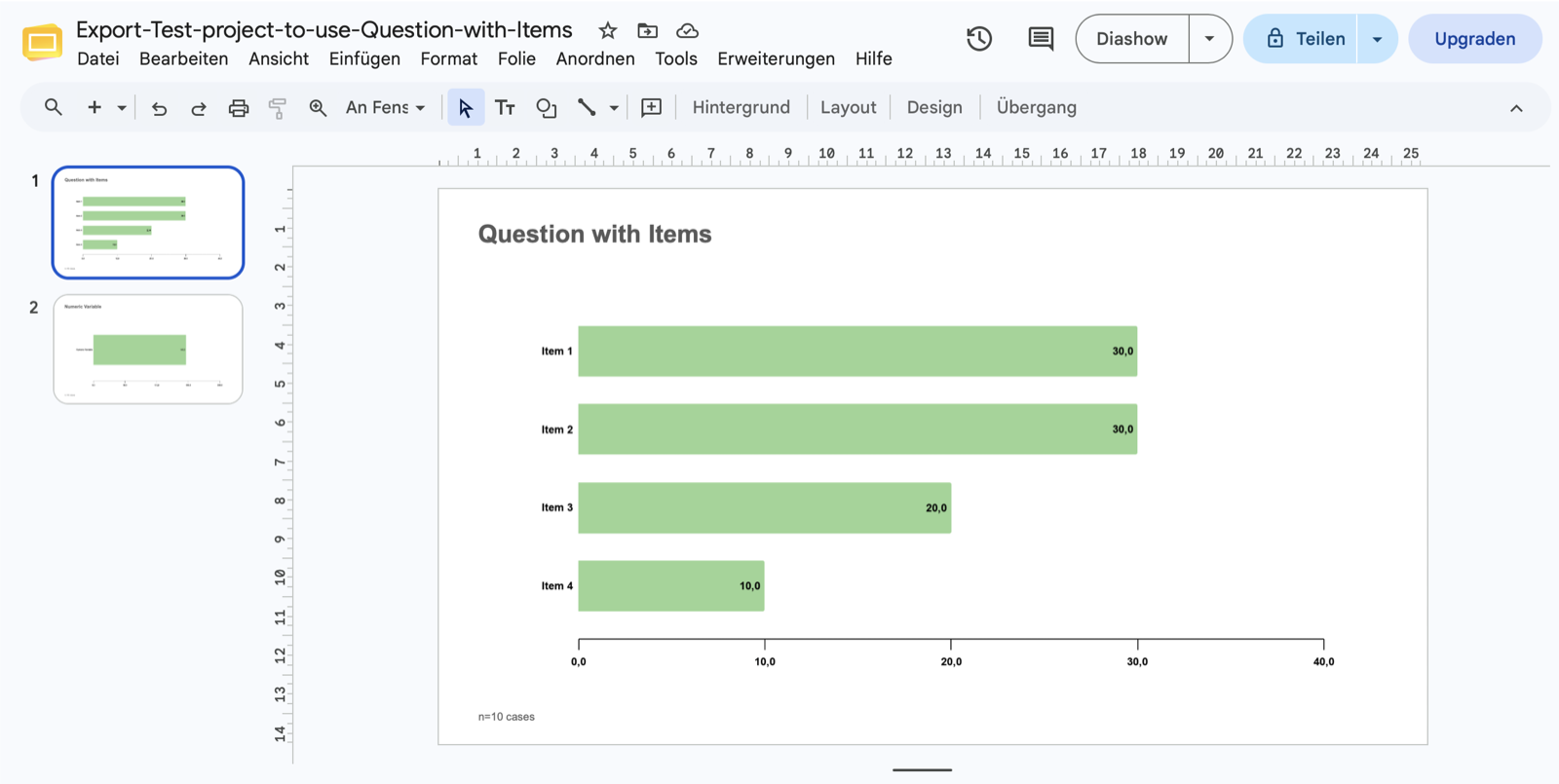Select slide 1 thumbnail

pos(148,222)
